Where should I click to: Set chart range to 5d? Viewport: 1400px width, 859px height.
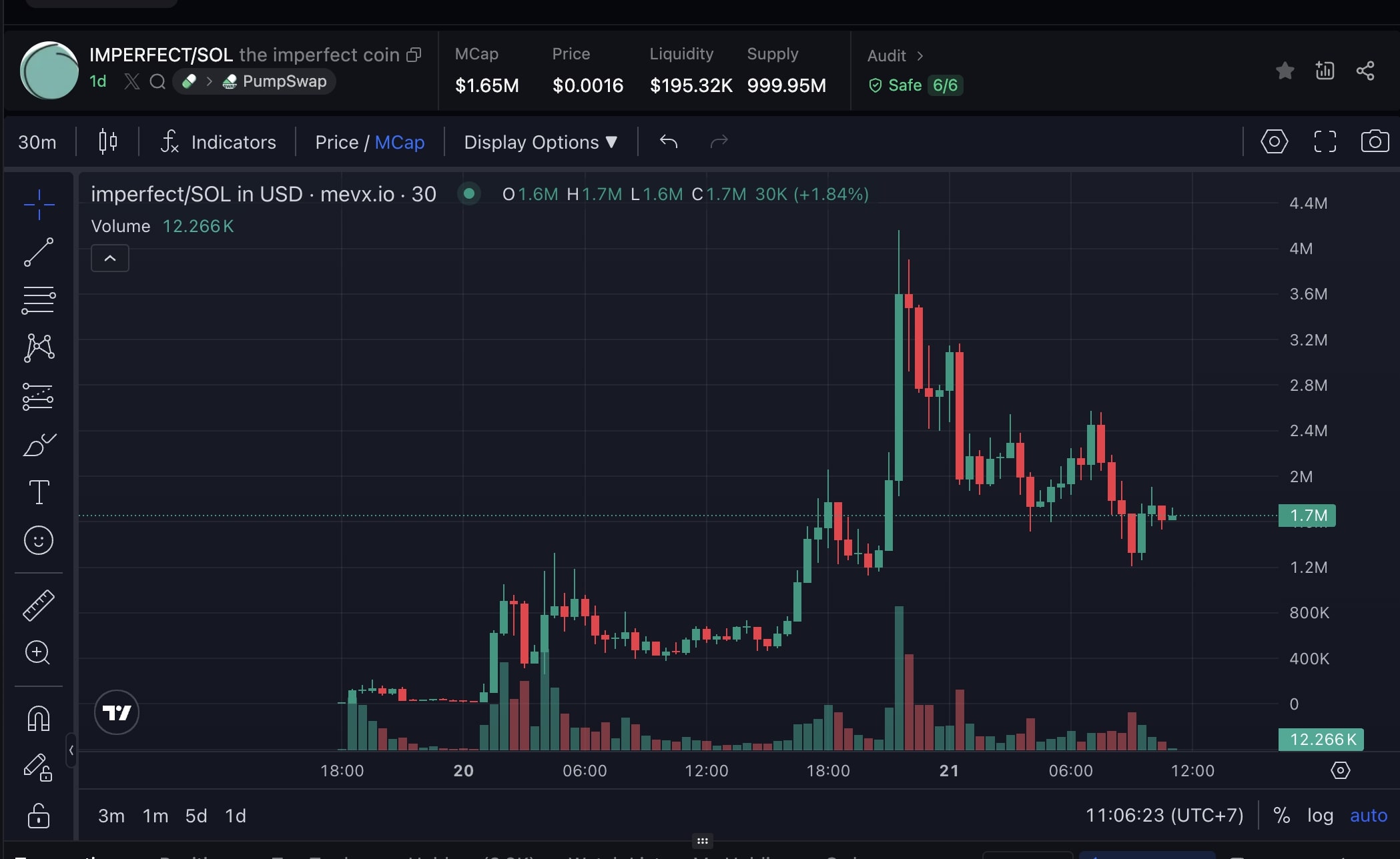196,816
